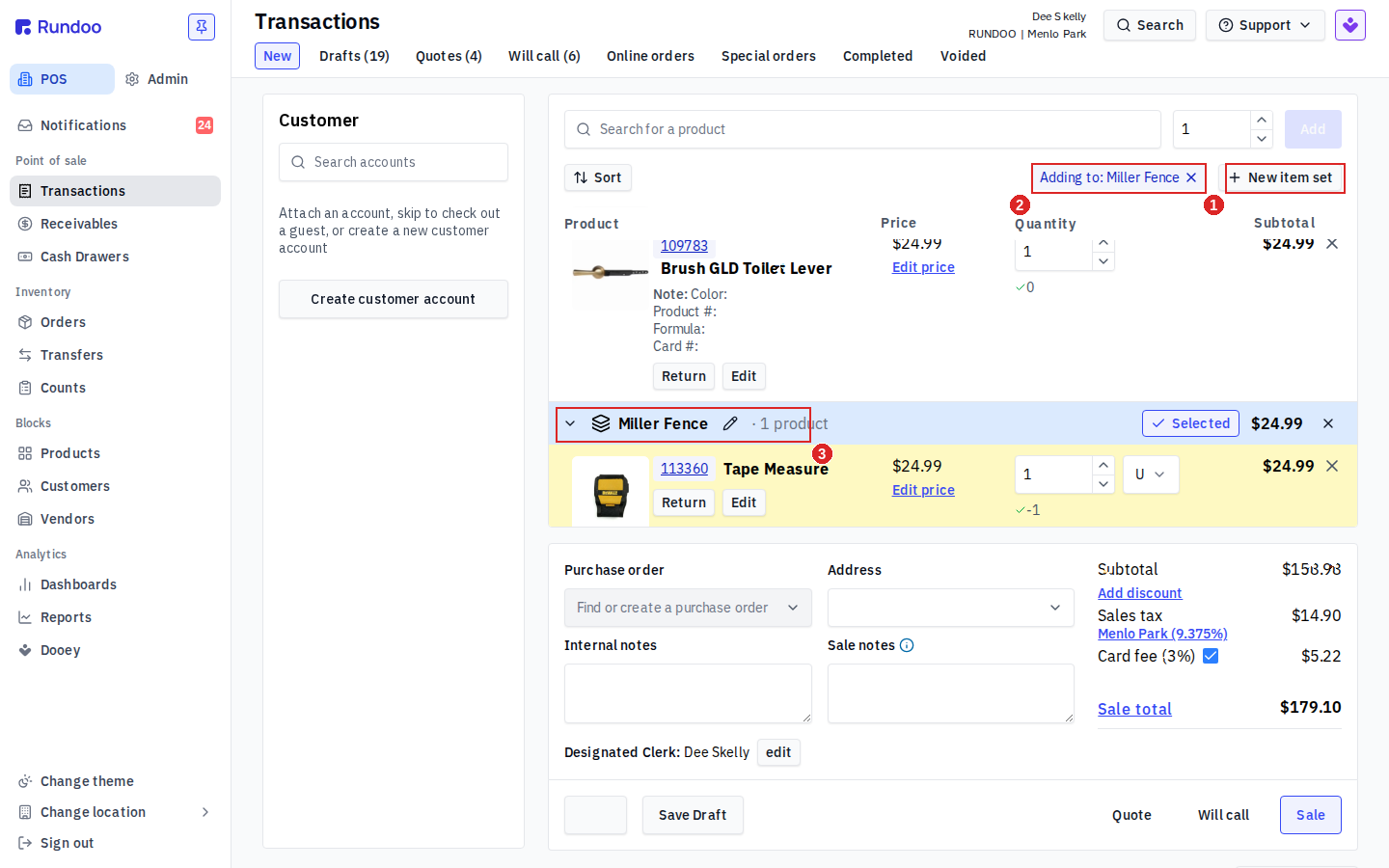Click Edit price for Tape Measure
Screen dimensions: 1389x868
click(923, 490)
